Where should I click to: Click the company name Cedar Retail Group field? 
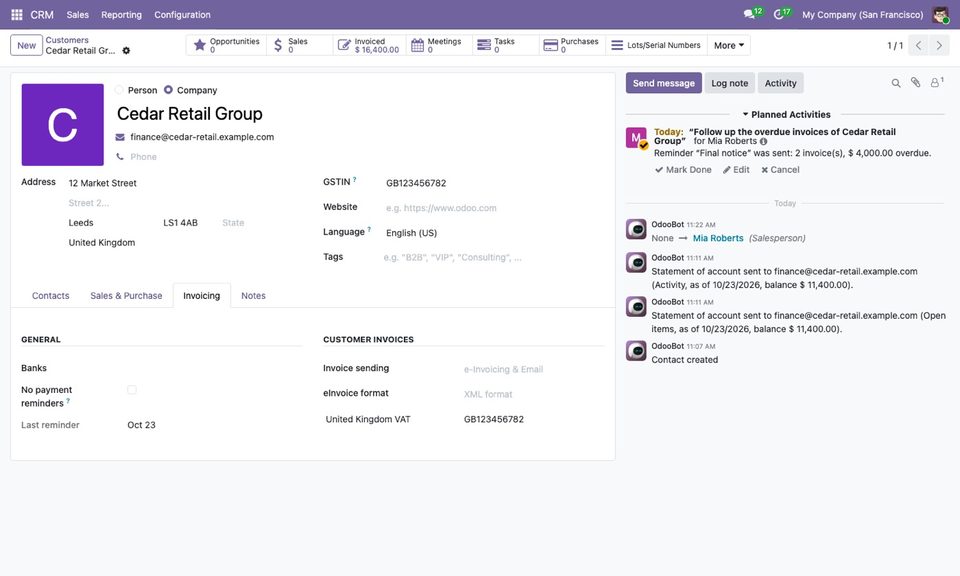pyautogui.click(x=359, y=114)
